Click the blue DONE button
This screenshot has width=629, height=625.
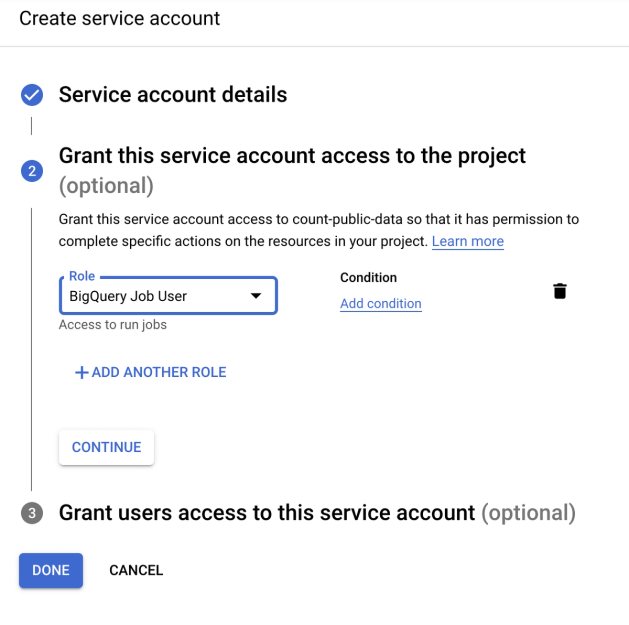51,570
